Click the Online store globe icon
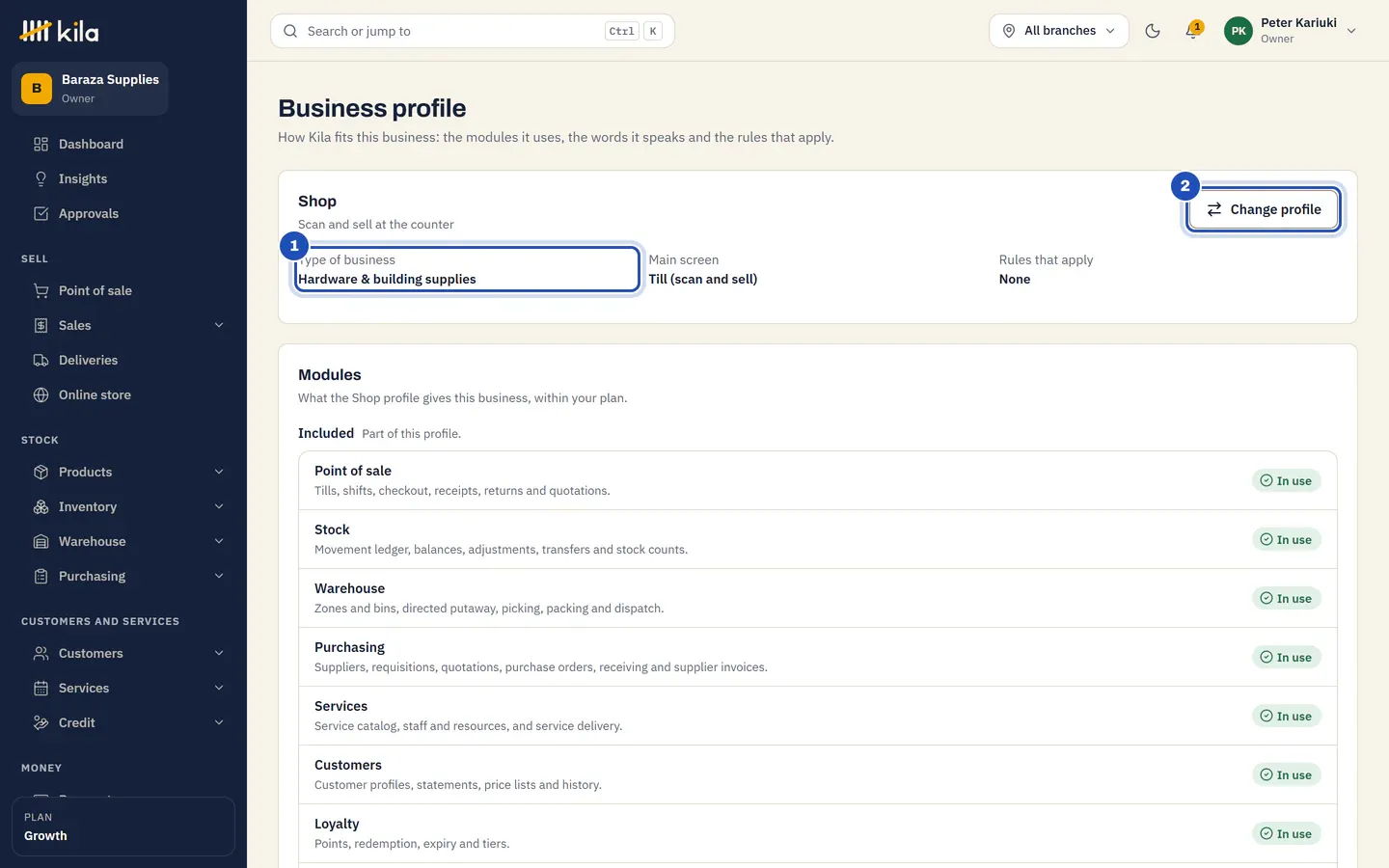 [x=41, y=394]
